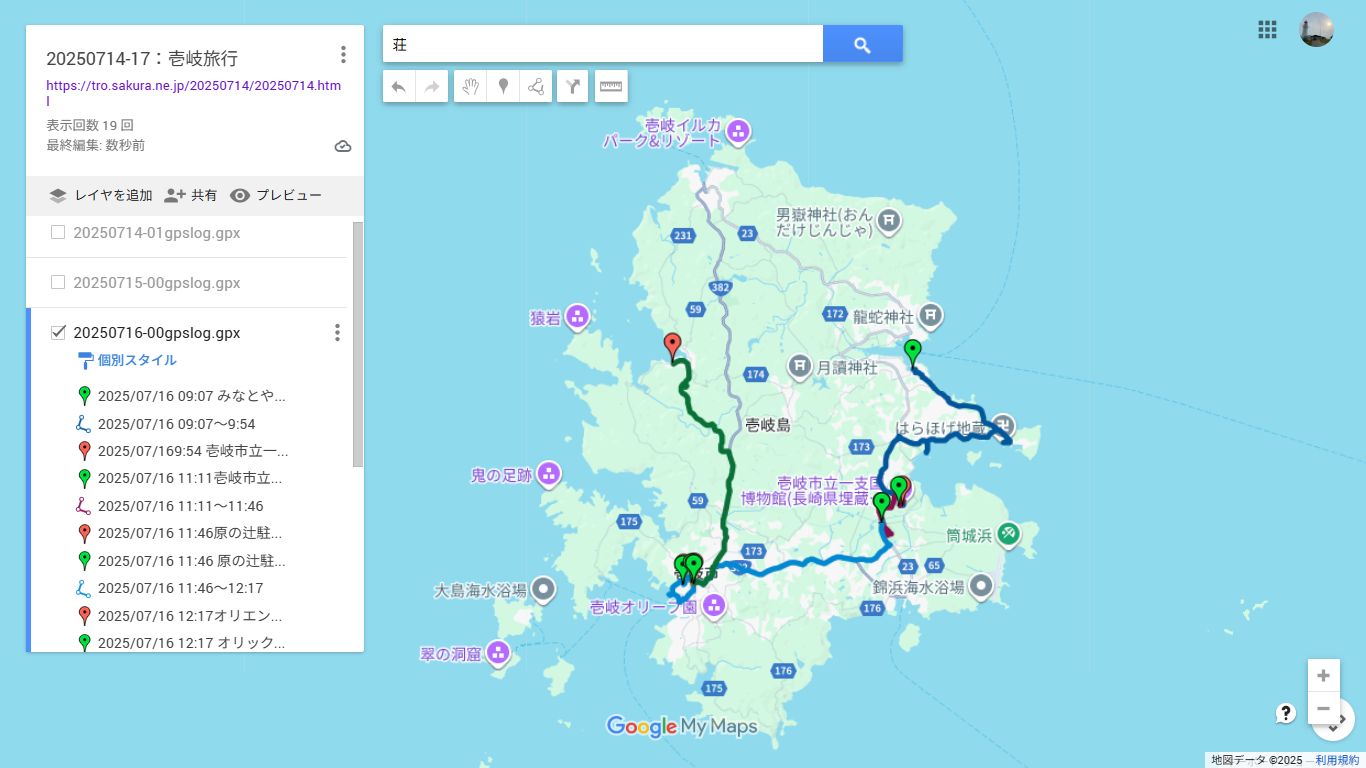Open 20250716-00gpslog.gpx layer options menu
This screenshot has width=1366, height=768.
click(x=337, y=333)
